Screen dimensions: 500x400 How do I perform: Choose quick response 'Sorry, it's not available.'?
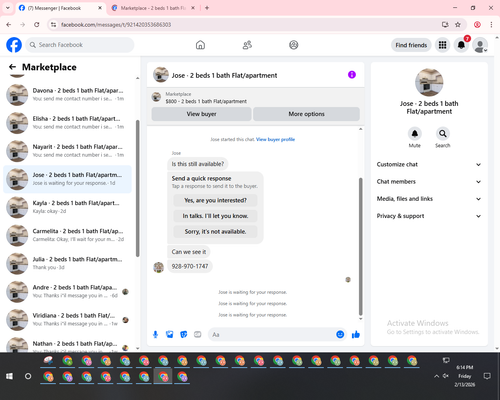coord(215,231)
